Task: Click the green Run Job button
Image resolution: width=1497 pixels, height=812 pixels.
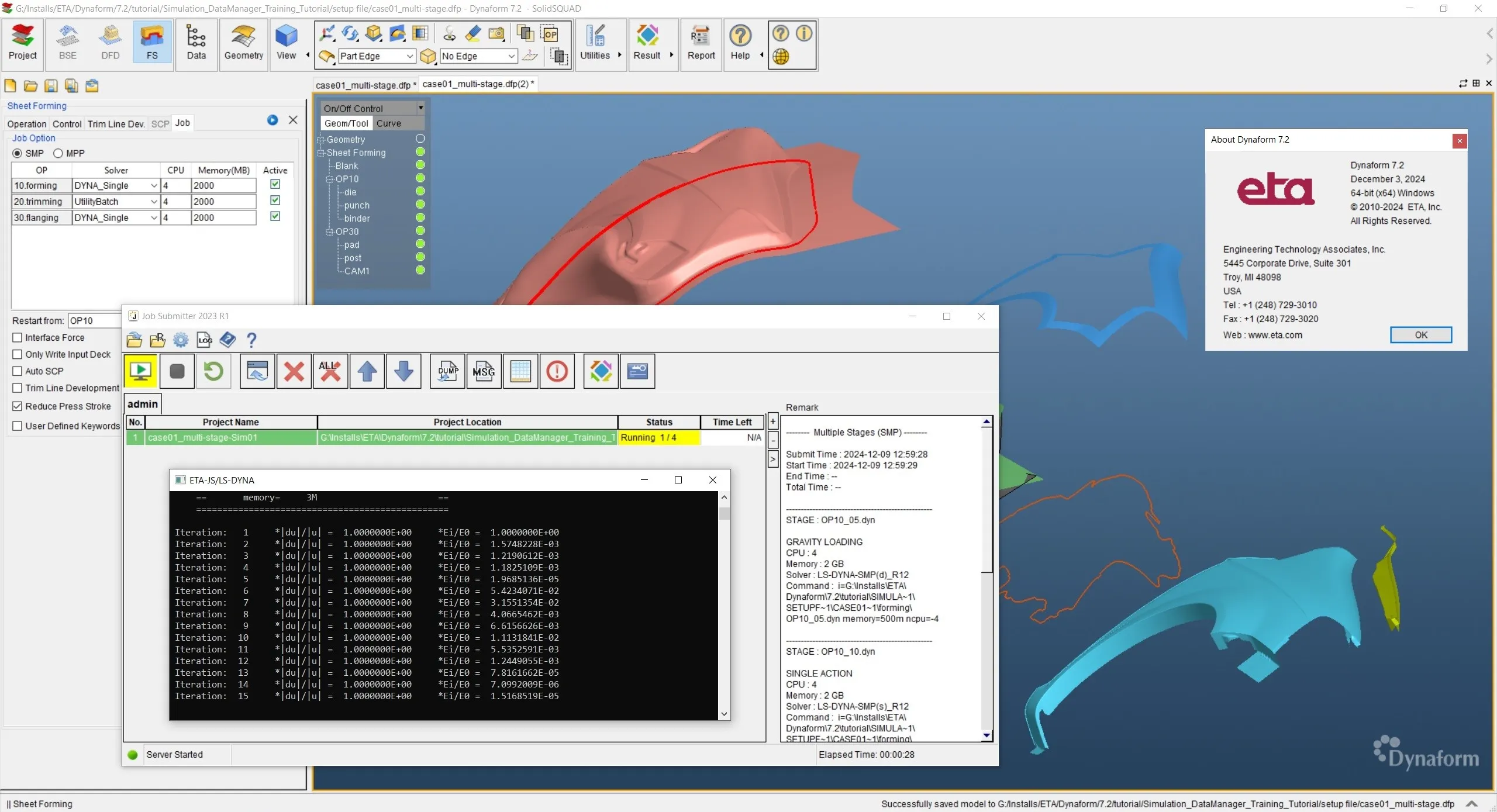Action: coord(140,371)
